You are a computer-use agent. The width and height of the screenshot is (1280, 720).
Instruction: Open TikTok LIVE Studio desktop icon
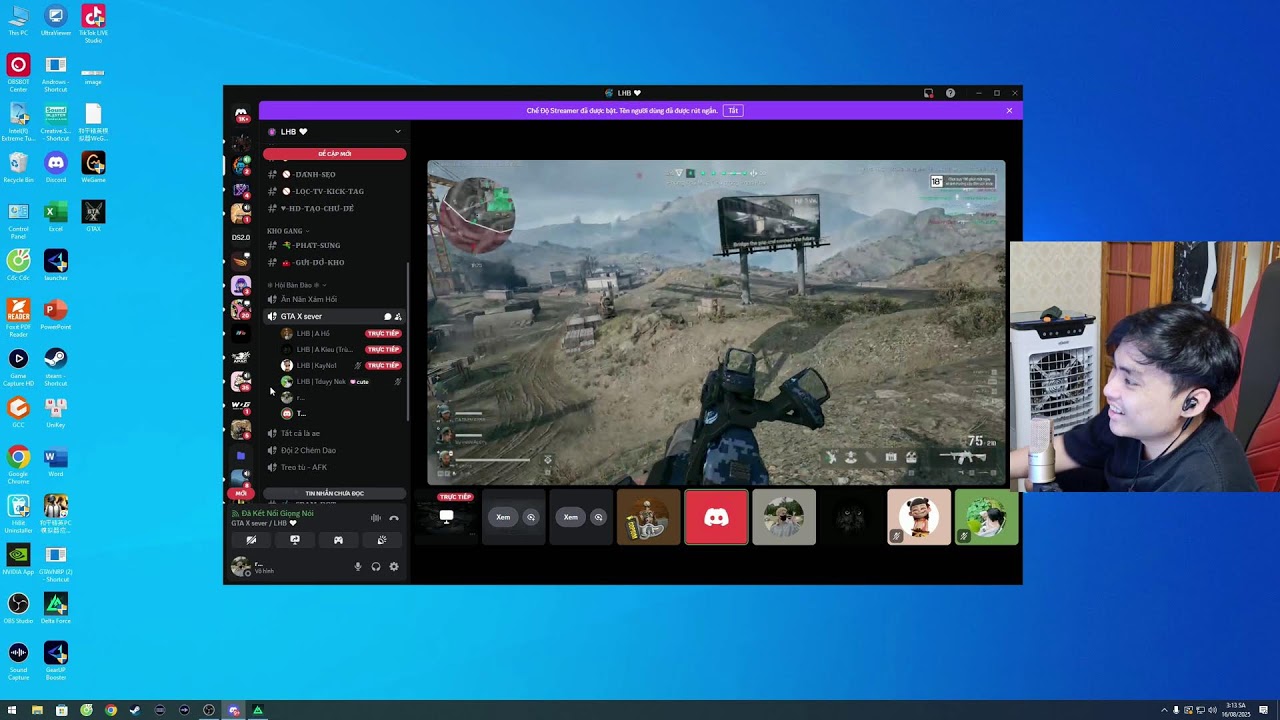pos(93,22)
